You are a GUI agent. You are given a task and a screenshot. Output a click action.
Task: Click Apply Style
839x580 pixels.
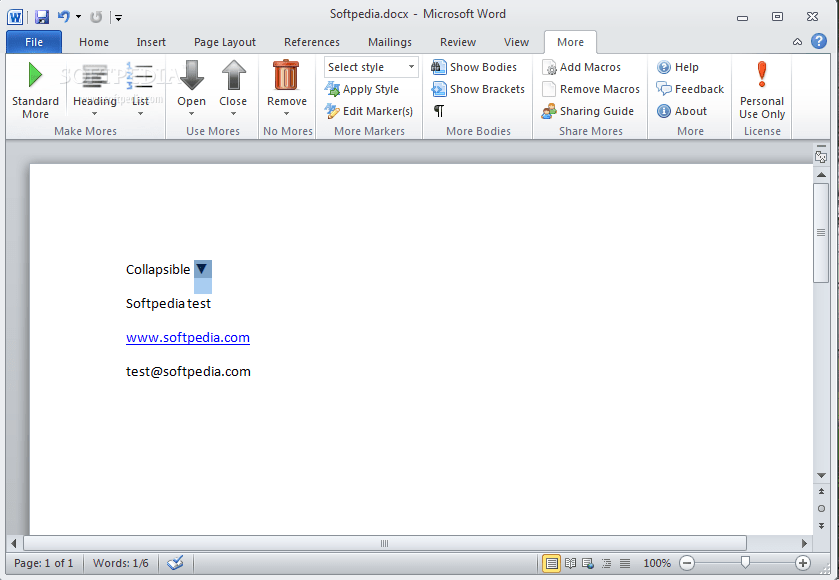pyautogui.click(x=362, y=89)
